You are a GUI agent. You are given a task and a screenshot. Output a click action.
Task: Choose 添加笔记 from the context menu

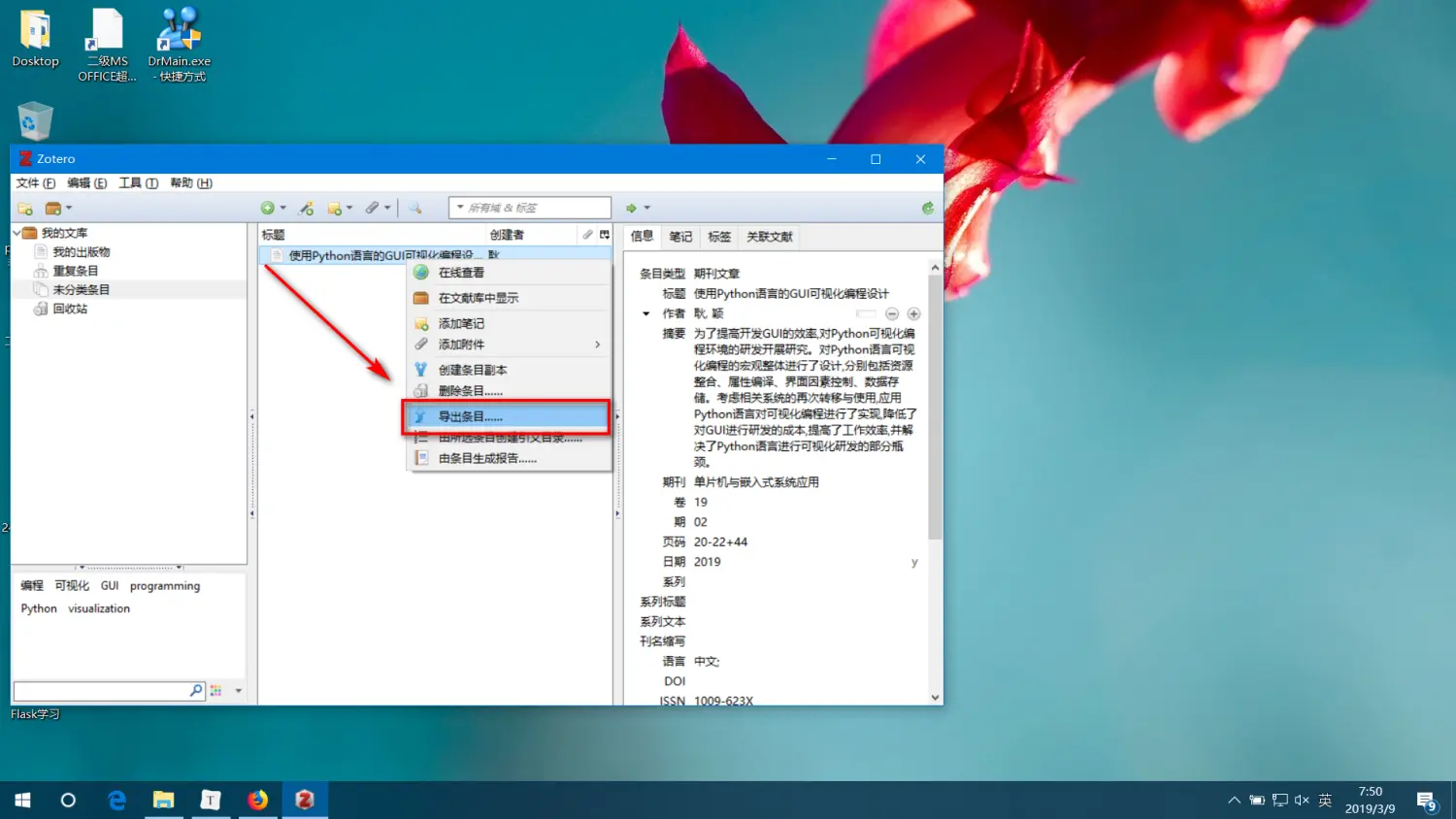coord(509,323)
